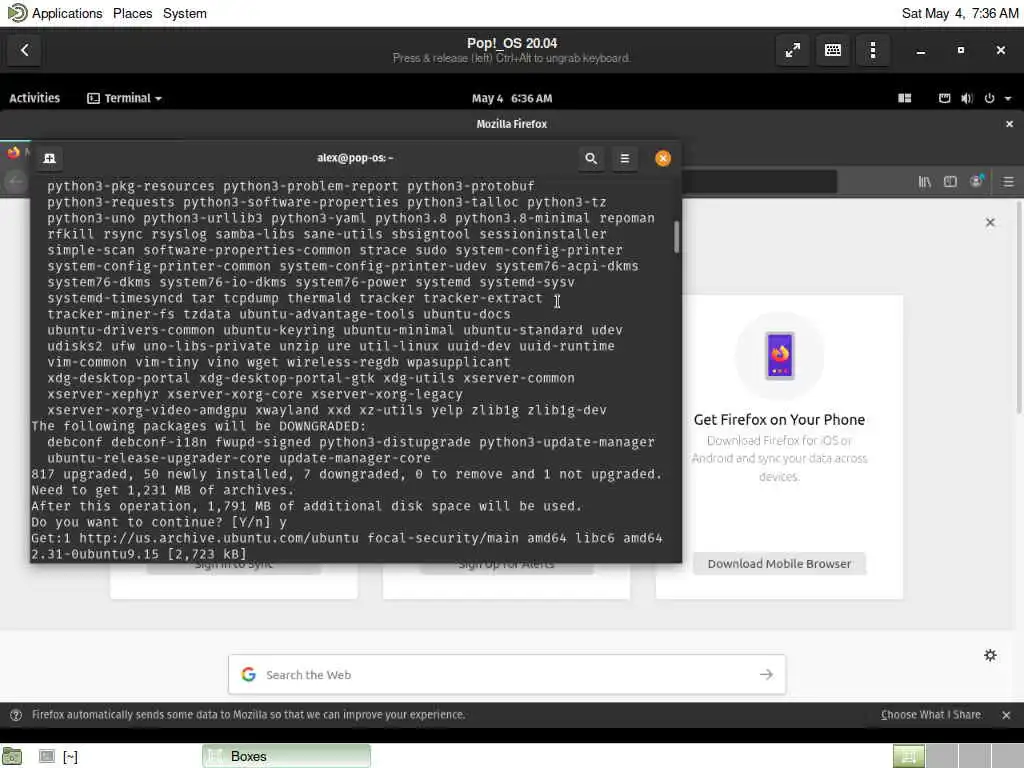Click 'Do you want to continue? [Y/n] y' line
This screenshot has width=1024, height=768.
[159, 522]
